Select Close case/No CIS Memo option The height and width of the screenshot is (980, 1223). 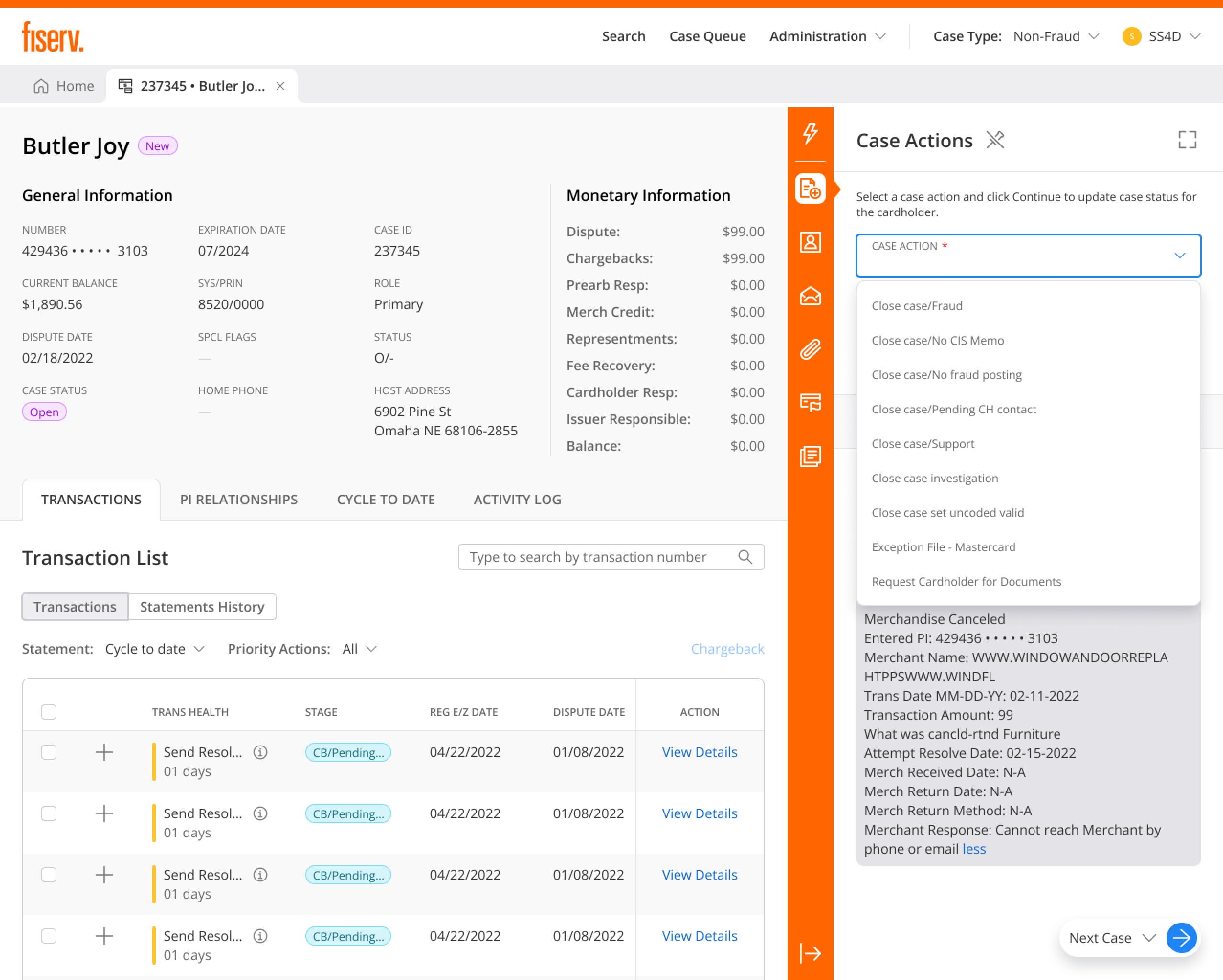[1028, 340]
